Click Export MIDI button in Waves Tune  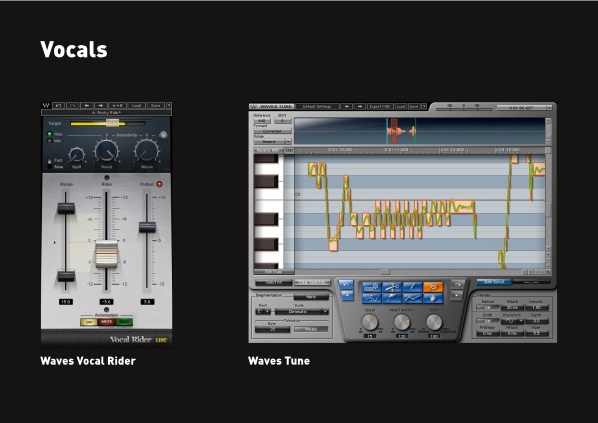380,106
